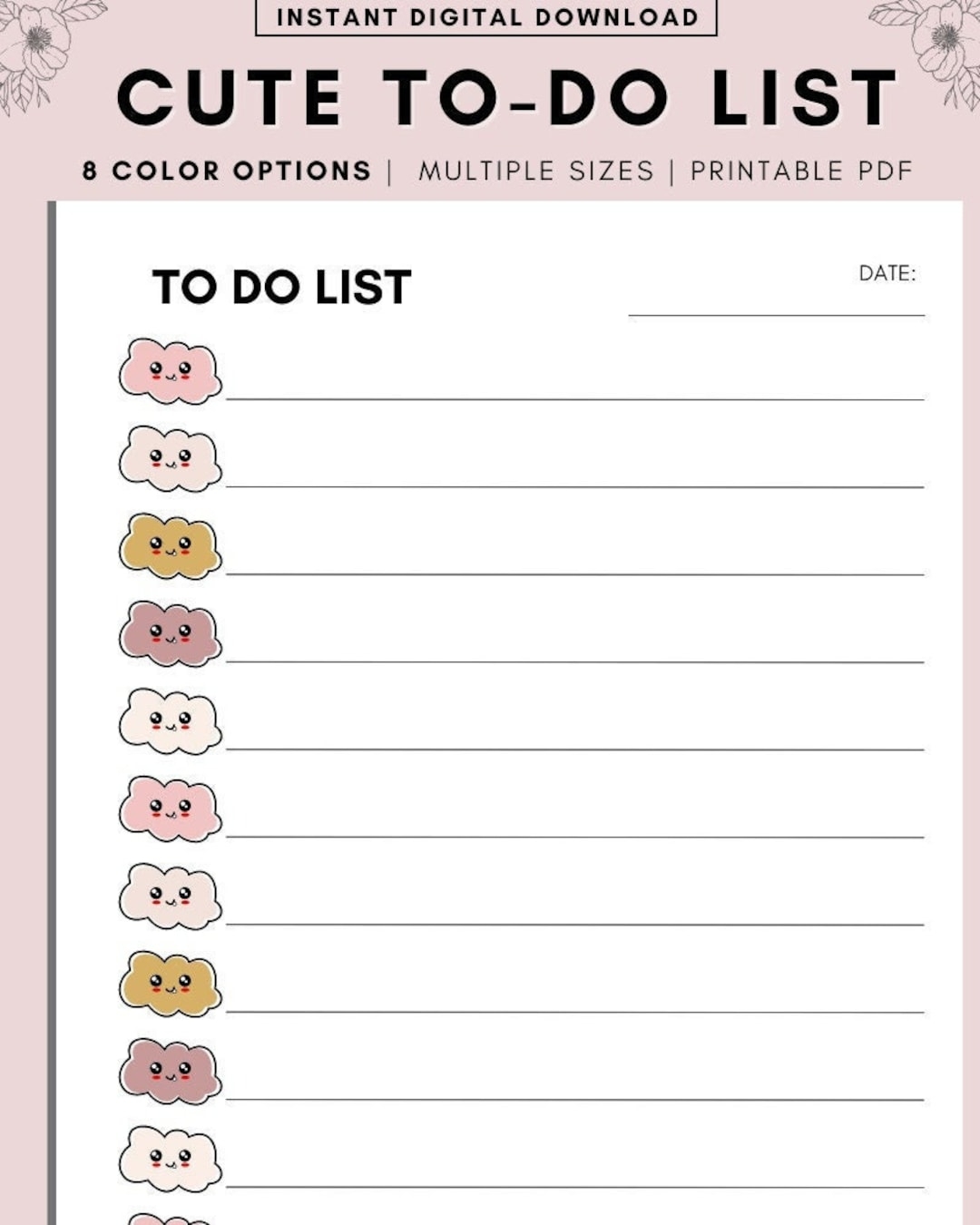The height and width of the screenshot is (1225, 980).
Task: Click the mustard cloud on the eighth row
Action: click(x=170, y=984)
